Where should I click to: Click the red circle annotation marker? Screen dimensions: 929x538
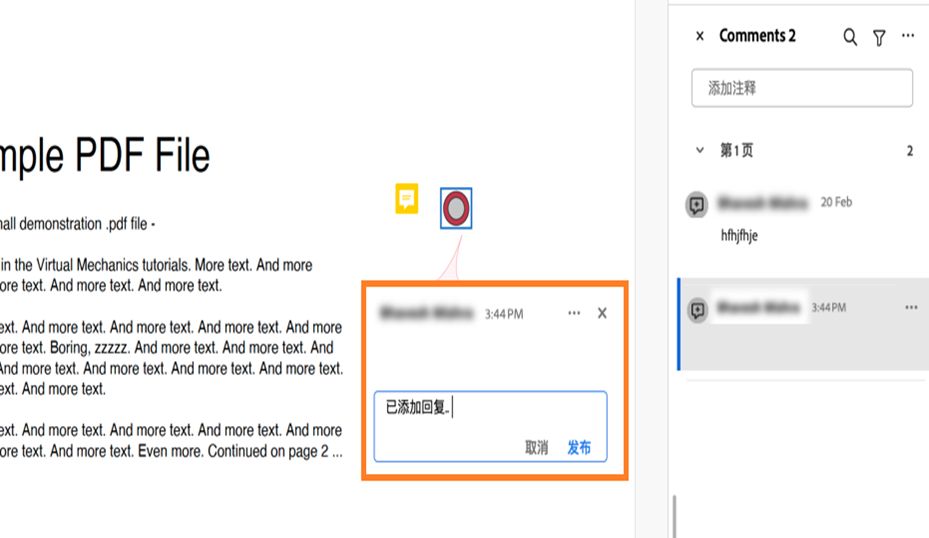456,208
